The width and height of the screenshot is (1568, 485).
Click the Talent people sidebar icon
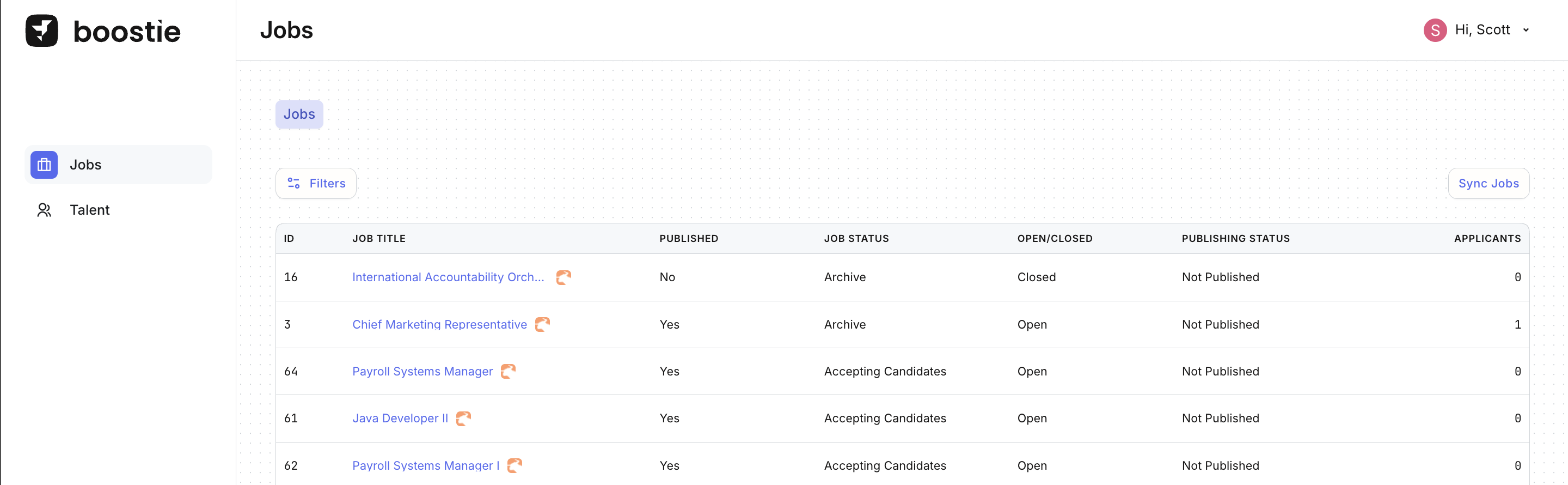point(44,210)
